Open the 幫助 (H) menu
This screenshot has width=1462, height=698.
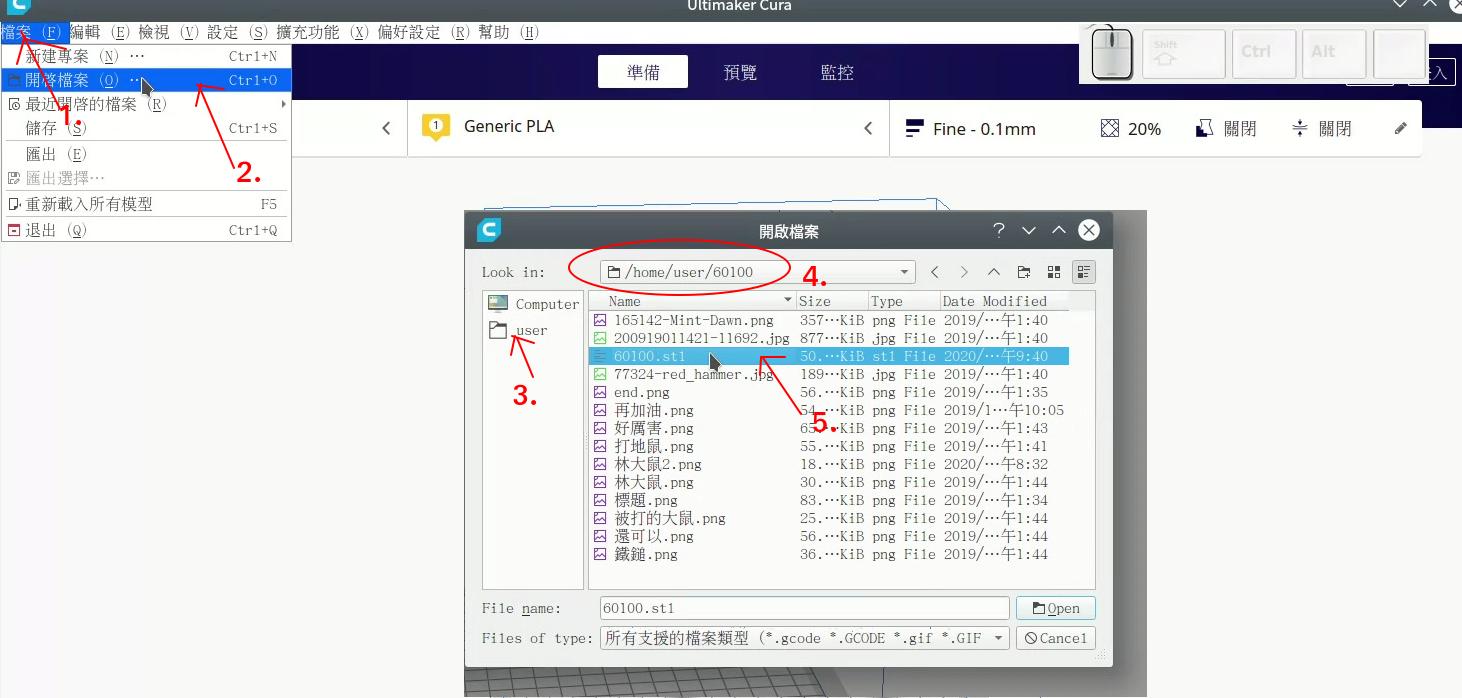click(509, 32)
